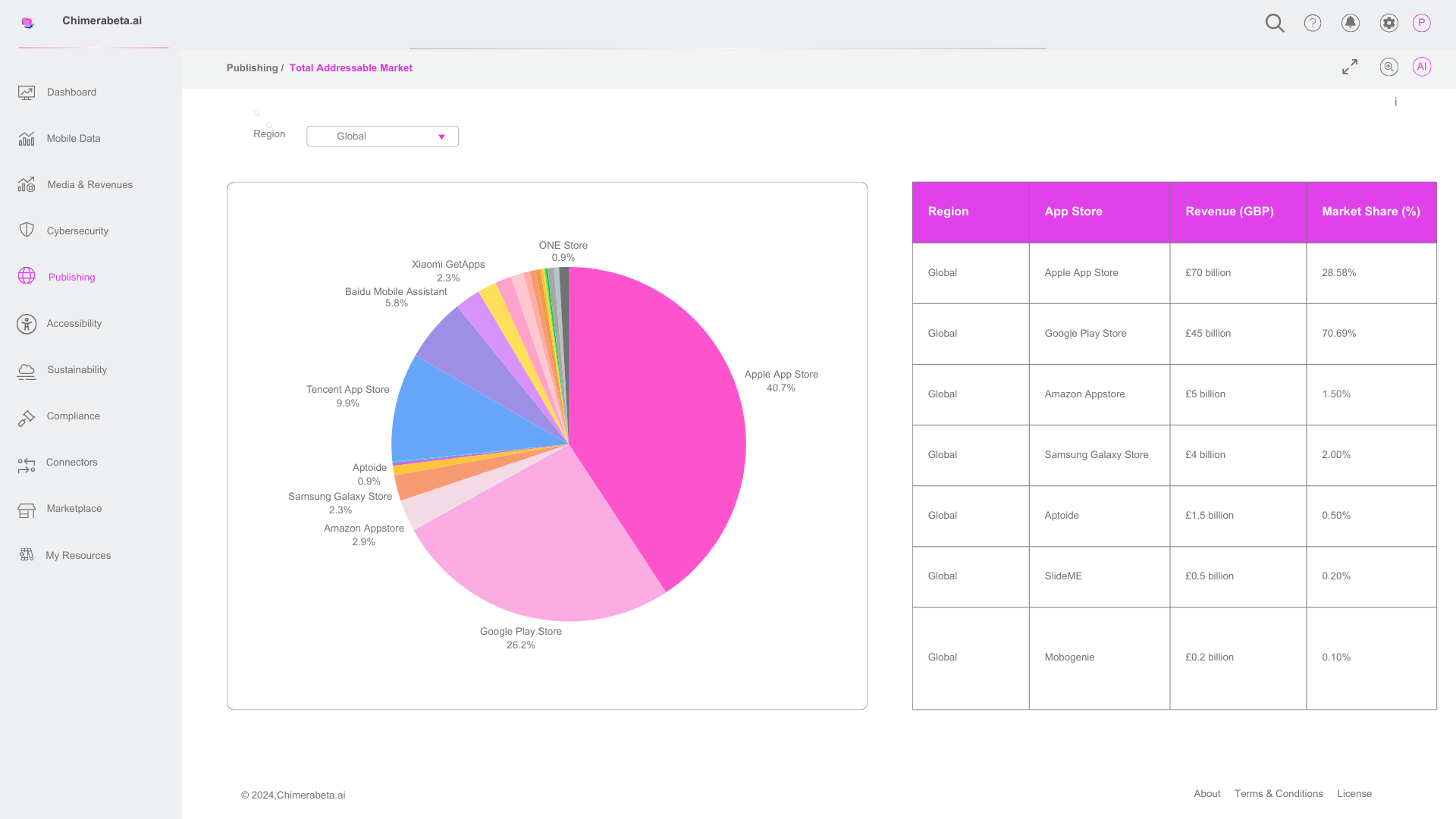Image resolution: width=1456 pixels, height=819 pixels.
Task: Open the AI assistant icon
Action: pos(1422,67)
